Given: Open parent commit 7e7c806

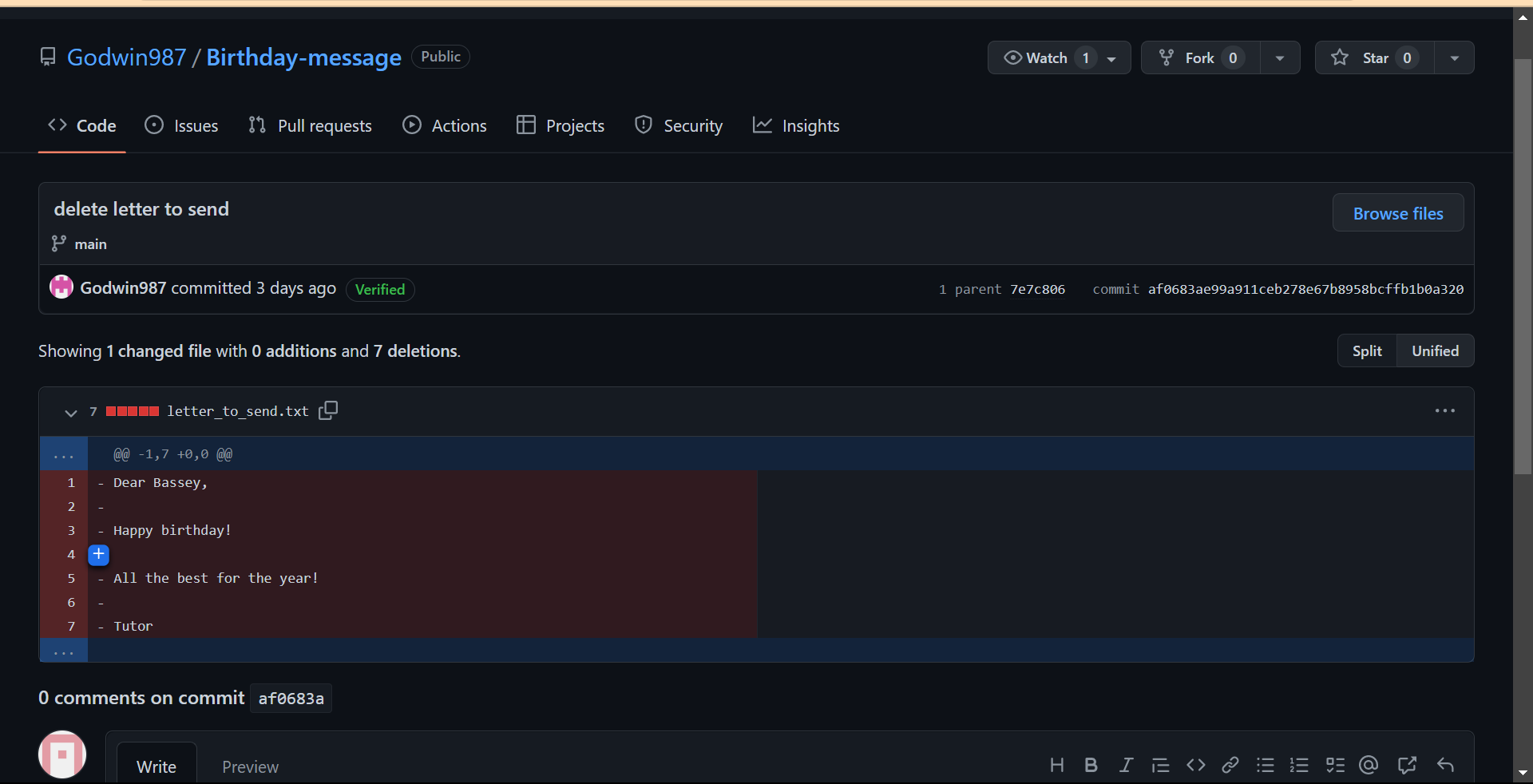Looking at the screenshot, I should click(x=1037, y=289).
